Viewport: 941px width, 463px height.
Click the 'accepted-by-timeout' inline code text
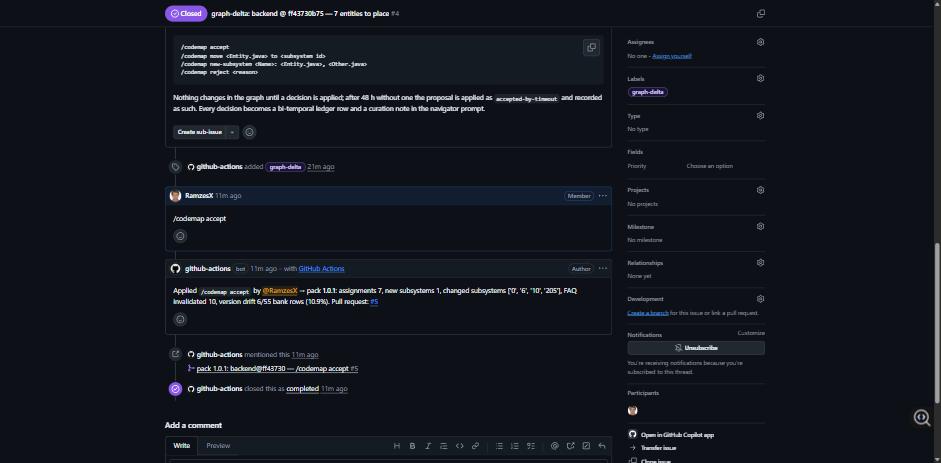(526, 98)
